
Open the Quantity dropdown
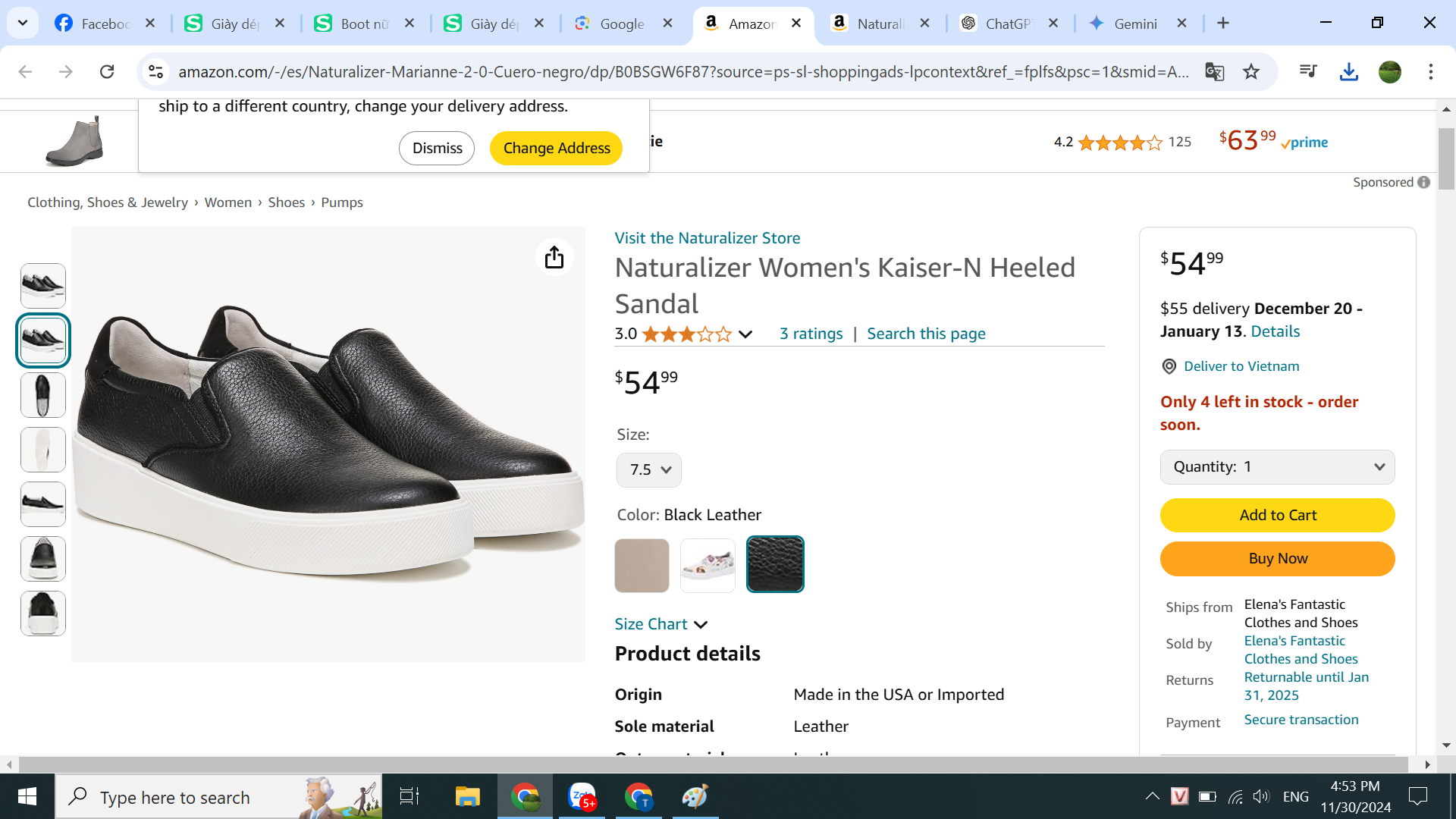[1277, 467]
